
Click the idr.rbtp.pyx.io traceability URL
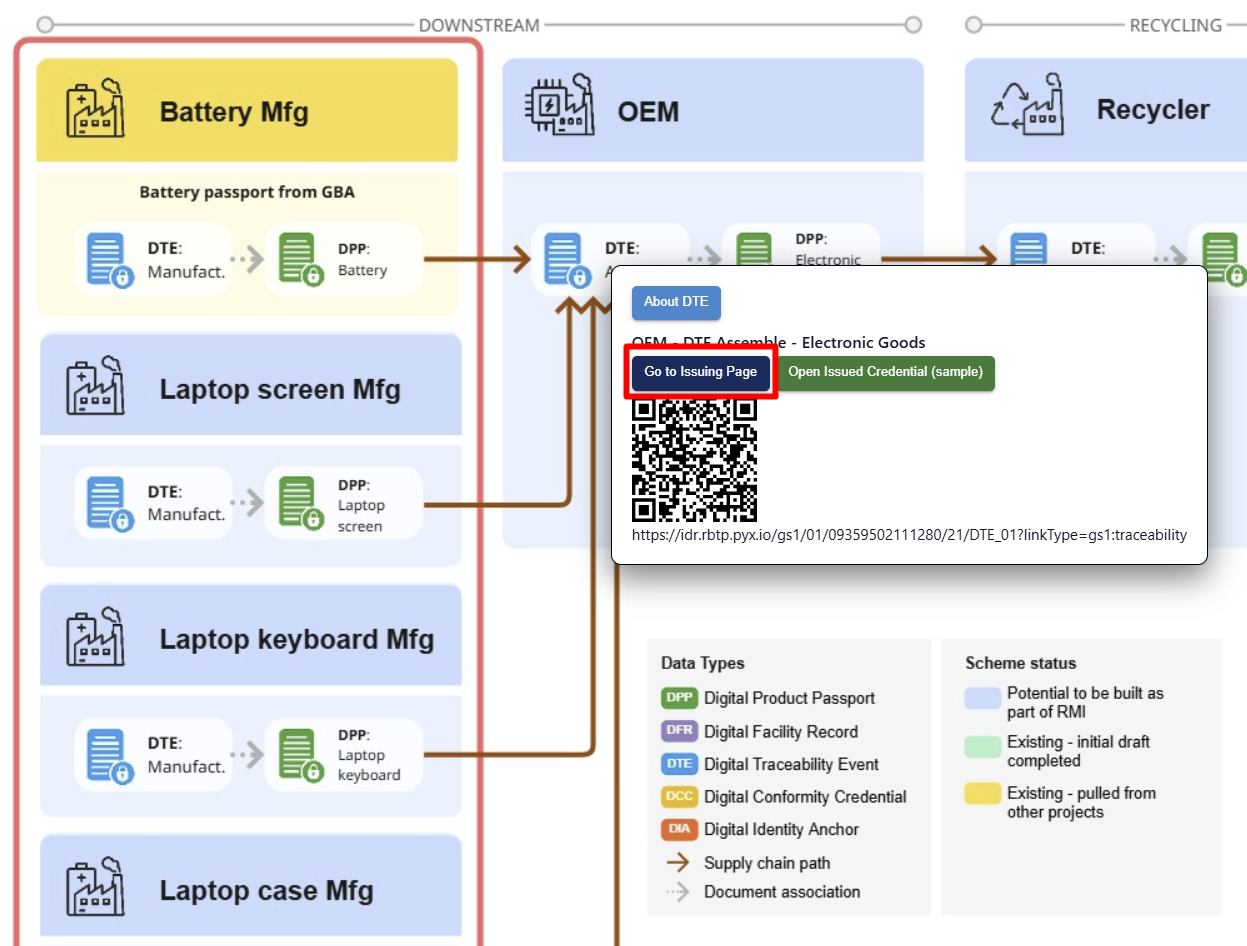click(x=909, y=535)
